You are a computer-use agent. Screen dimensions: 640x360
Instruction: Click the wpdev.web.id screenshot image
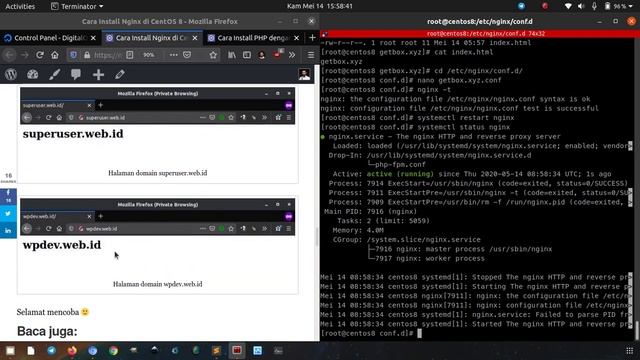[158, 236]
